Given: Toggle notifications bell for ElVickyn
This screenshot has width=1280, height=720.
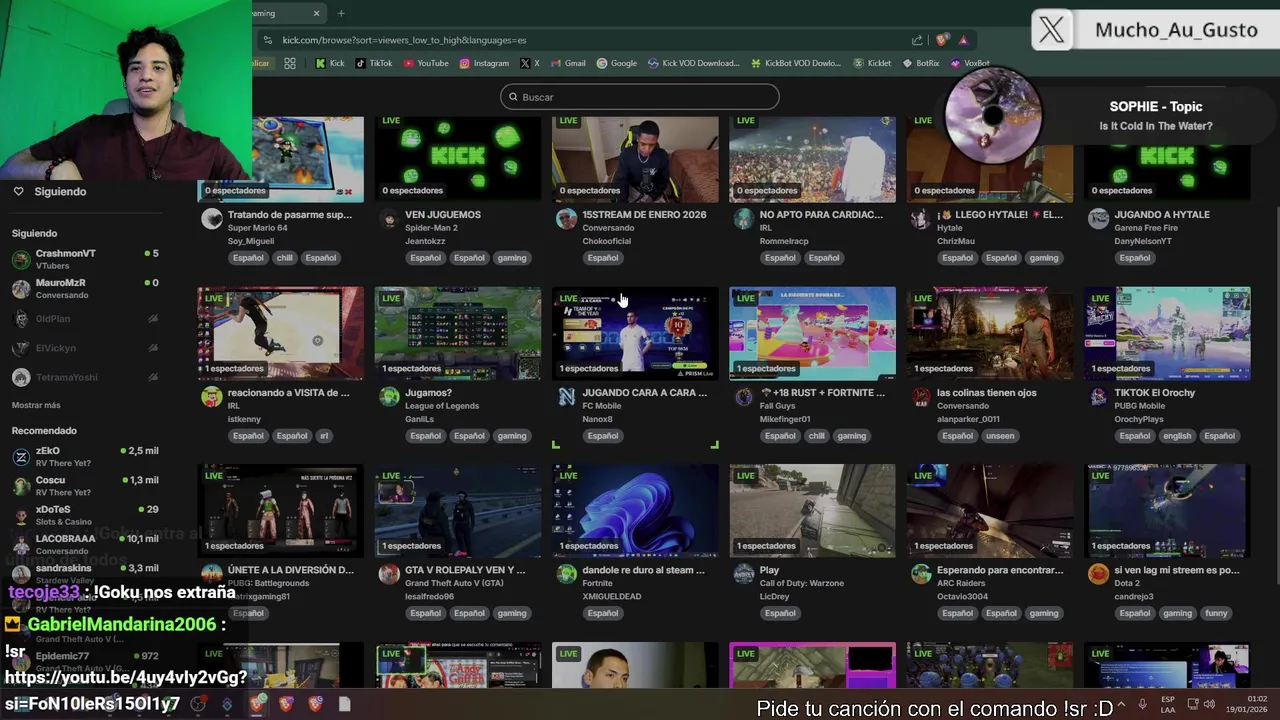Looking at the screenshot, I should [153, 348].
